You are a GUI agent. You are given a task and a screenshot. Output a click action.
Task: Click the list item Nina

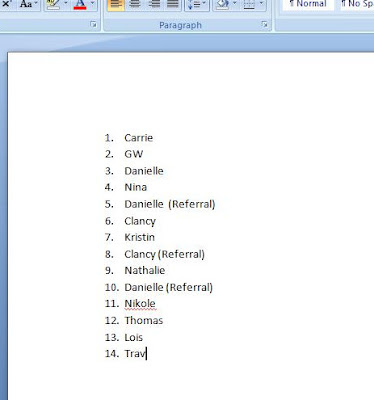[136, 187]
